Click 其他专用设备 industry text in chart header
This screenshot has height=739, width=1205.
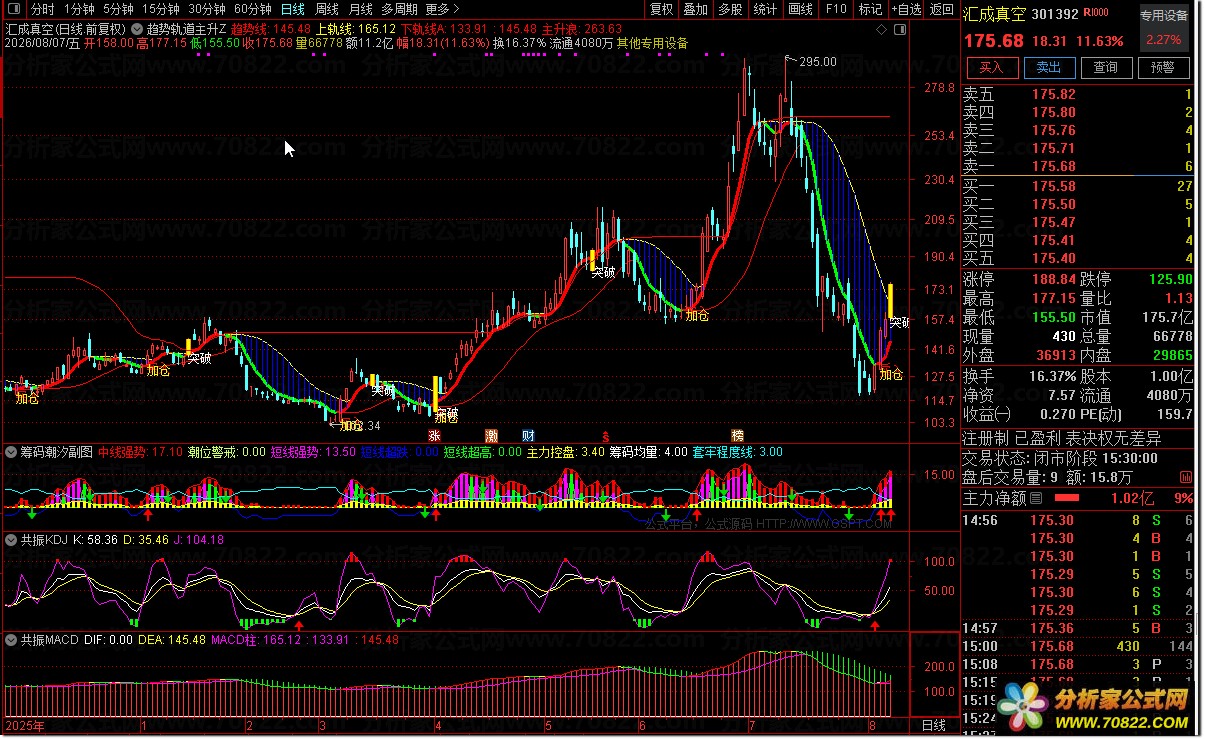[x=654, y=44]
